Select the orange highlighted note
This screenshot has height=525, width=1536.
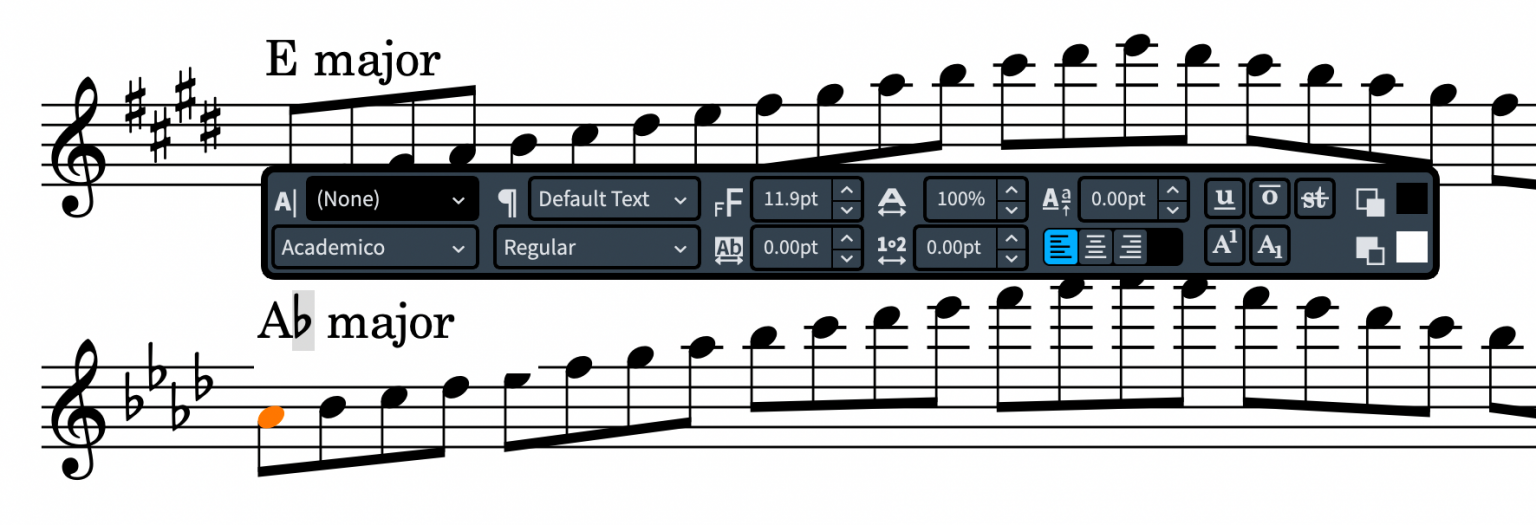coord(271,416)
